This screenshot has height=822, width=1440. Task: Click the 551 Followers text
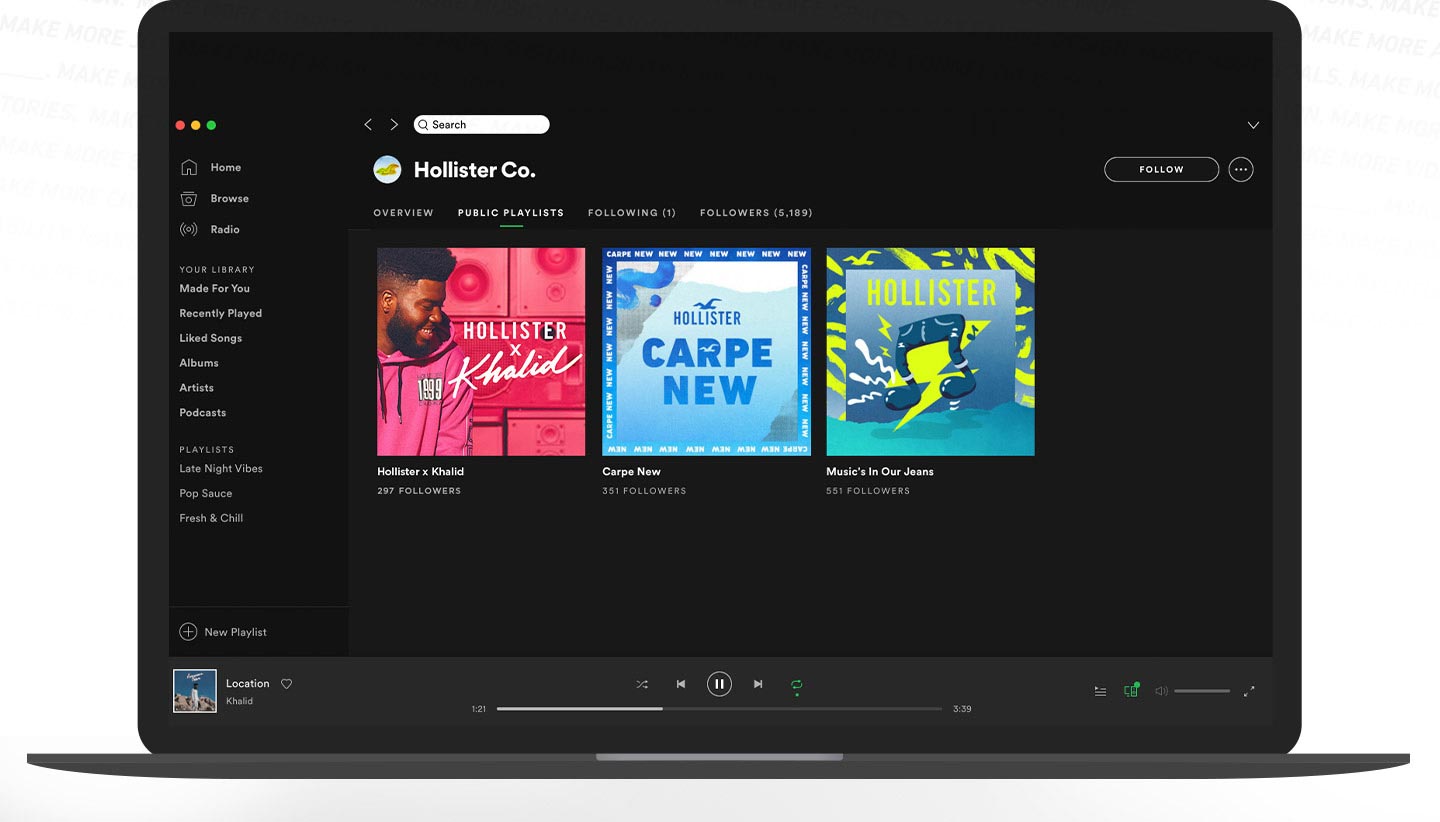coord(868,492)
